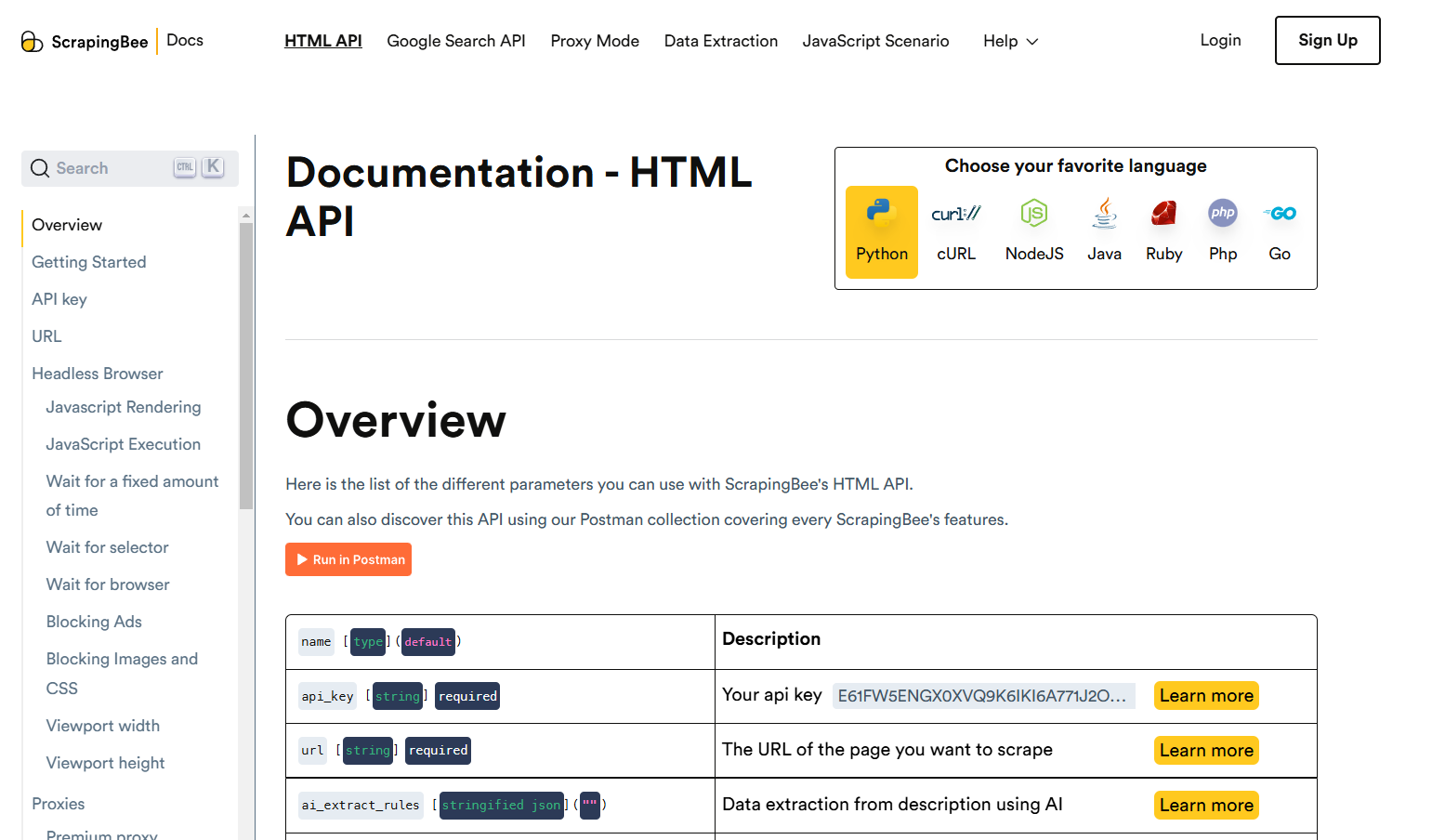Open Viewport height sidebar item
The height and width of the screenshot is (840, 1445).
click(x=106, y=763)
